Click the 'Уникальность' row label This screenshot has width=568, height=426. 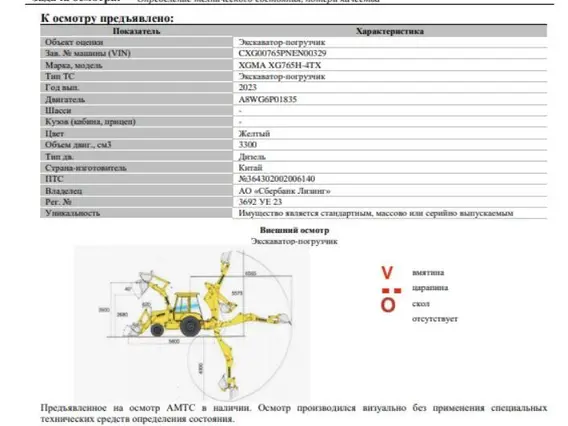pos(72,213)
